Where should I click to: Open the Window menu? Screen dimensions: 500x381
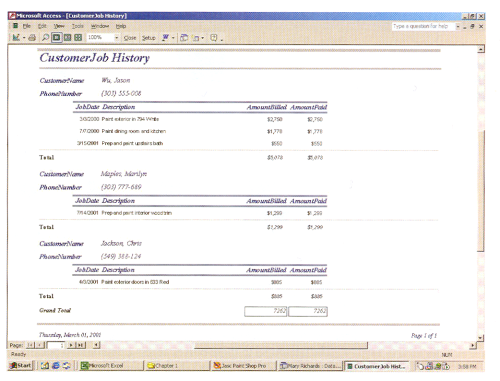click(x=100, y=26)
